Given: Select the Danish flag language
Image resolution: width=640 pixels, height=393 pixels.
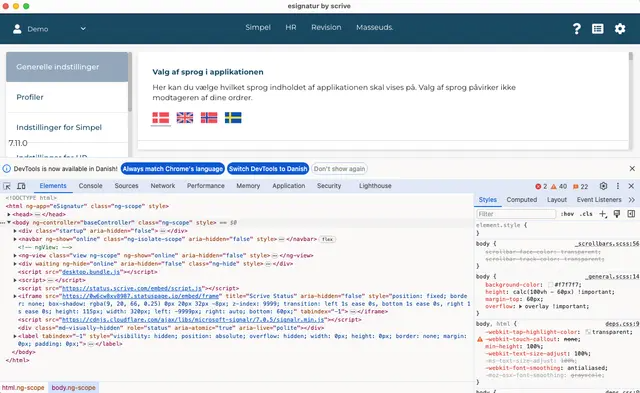Looking at the screenshot, I should (x=161, y=118).
